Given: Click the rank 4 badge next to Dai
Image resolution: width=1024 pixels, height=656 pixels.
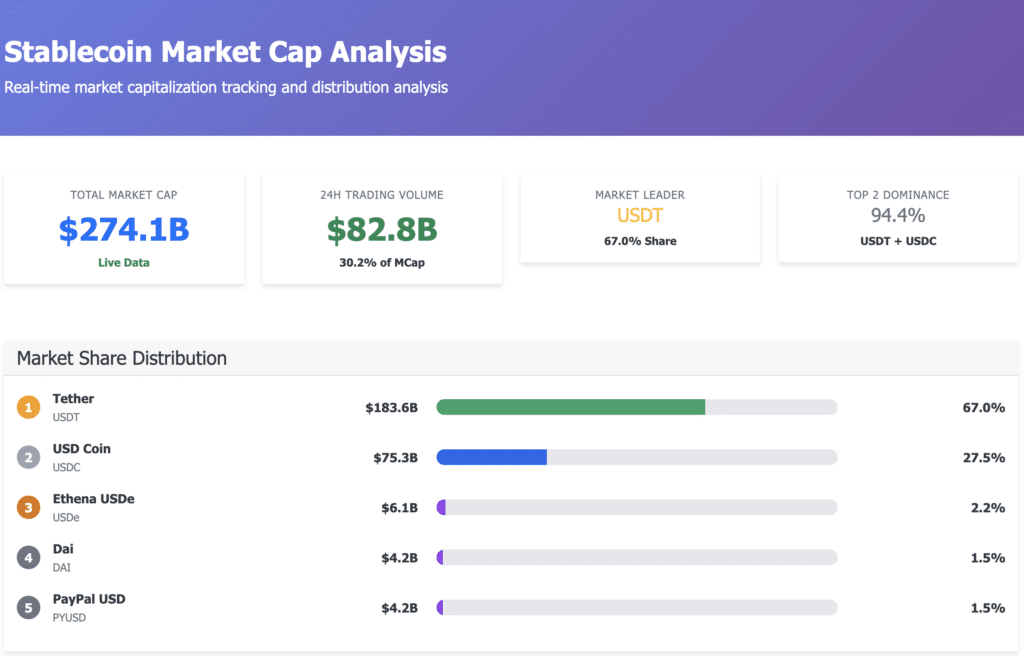Looking at the screenshot, I should tap(28, 557).
